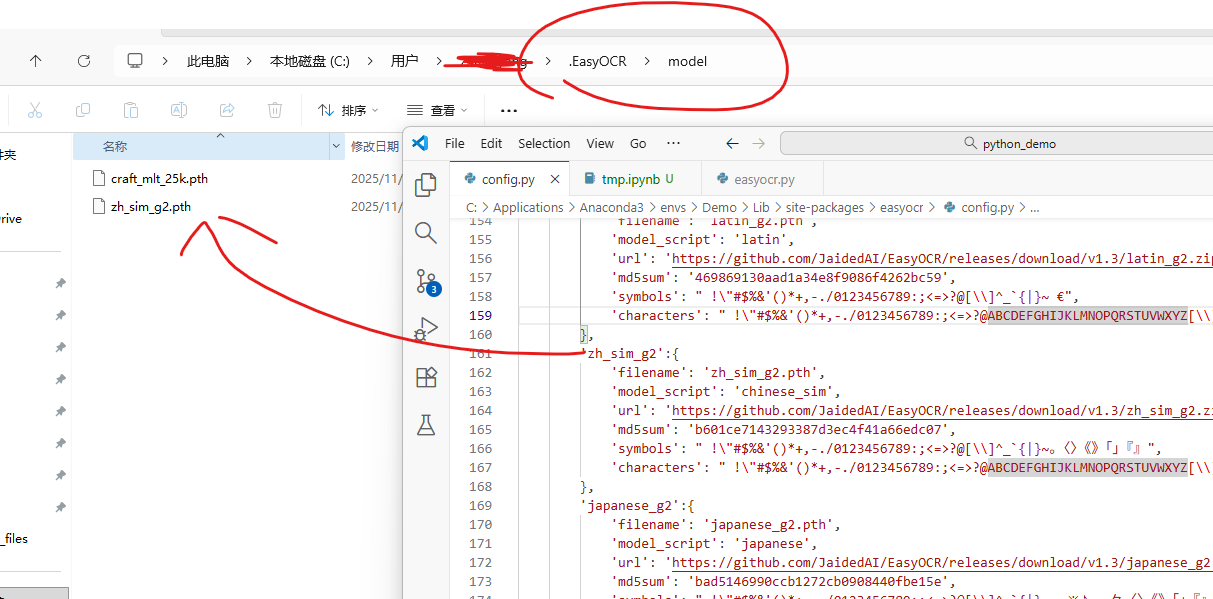Open Testing flask view in activity bar
Screen dimensions: 1213x599
coord(426,425)
